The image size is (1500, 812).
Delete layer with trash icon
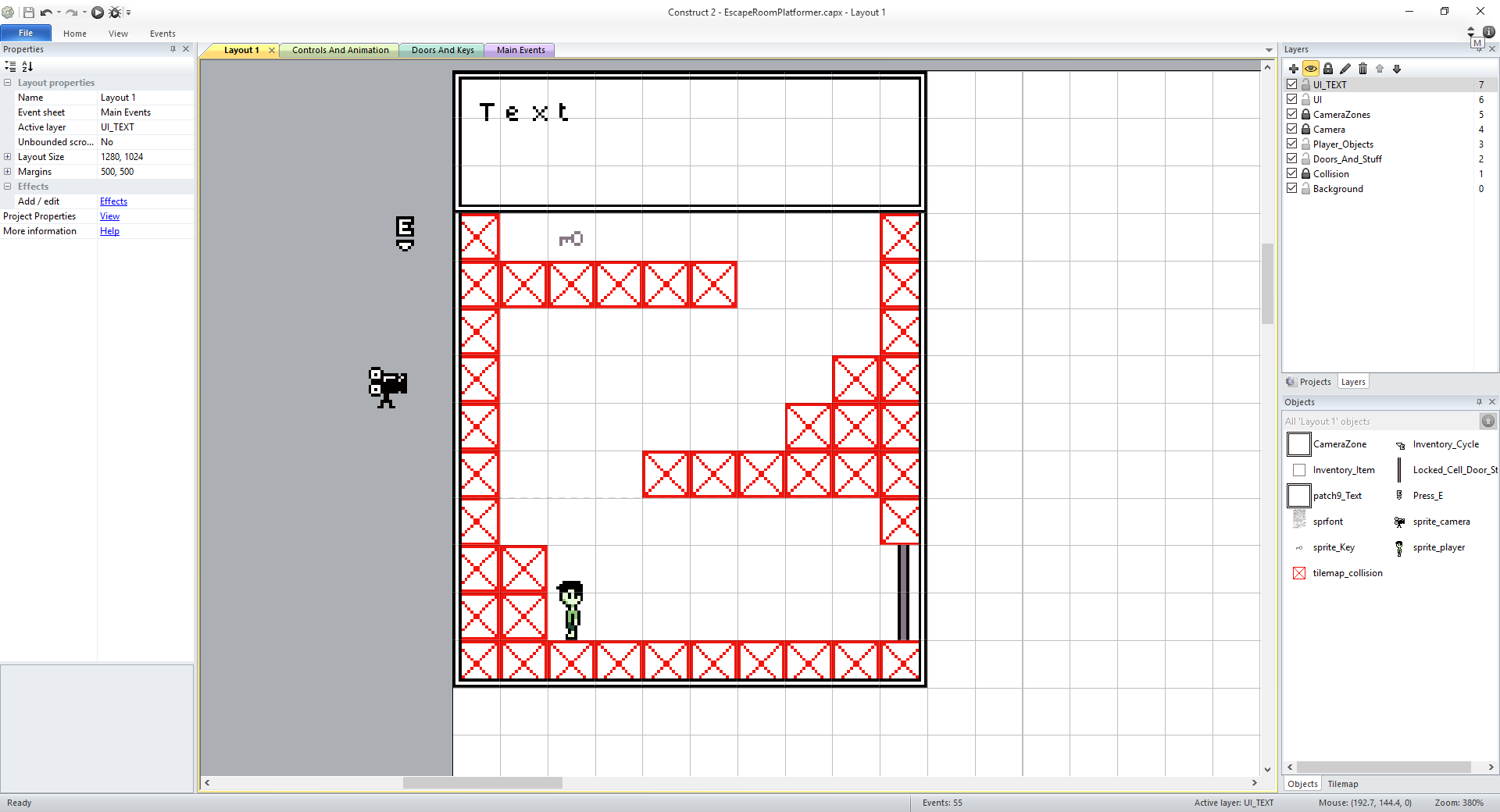pyautogui.click(x=1362, y=69)
